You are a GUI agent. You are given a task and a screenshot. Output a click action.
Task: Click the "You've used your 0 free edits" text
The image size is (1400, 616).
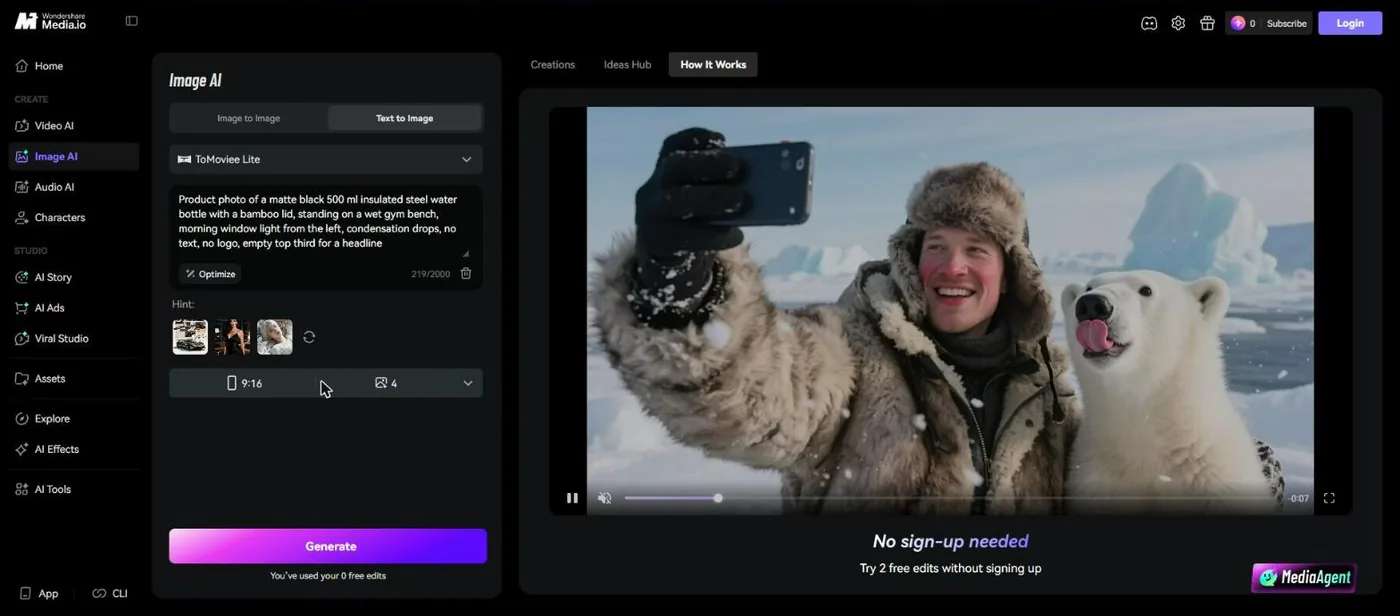click(328, 576)
